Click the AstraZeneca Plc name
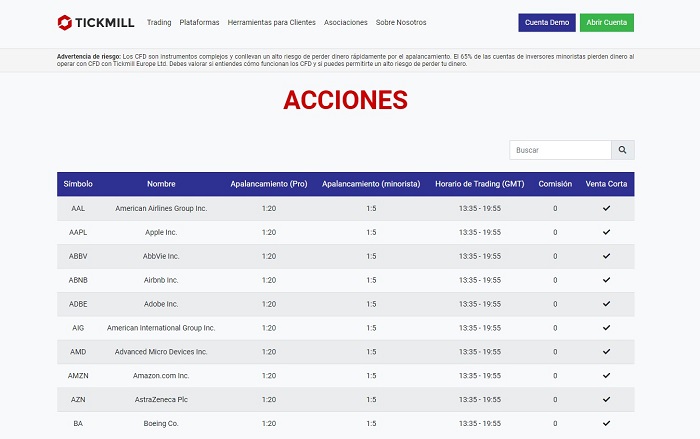 point(161,400)
